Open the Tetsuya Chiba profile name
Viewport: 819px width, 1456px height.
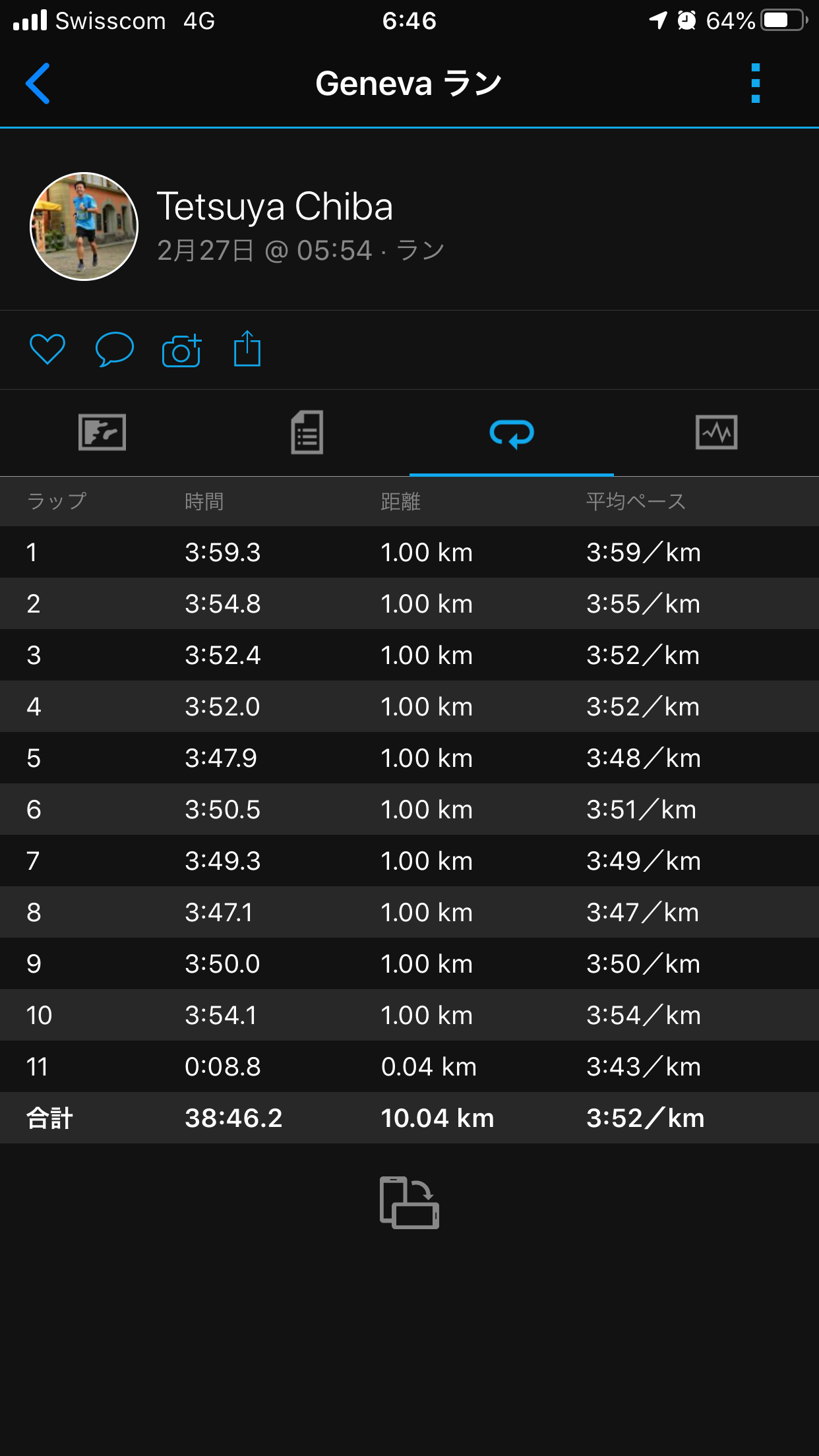pos(275,206)
